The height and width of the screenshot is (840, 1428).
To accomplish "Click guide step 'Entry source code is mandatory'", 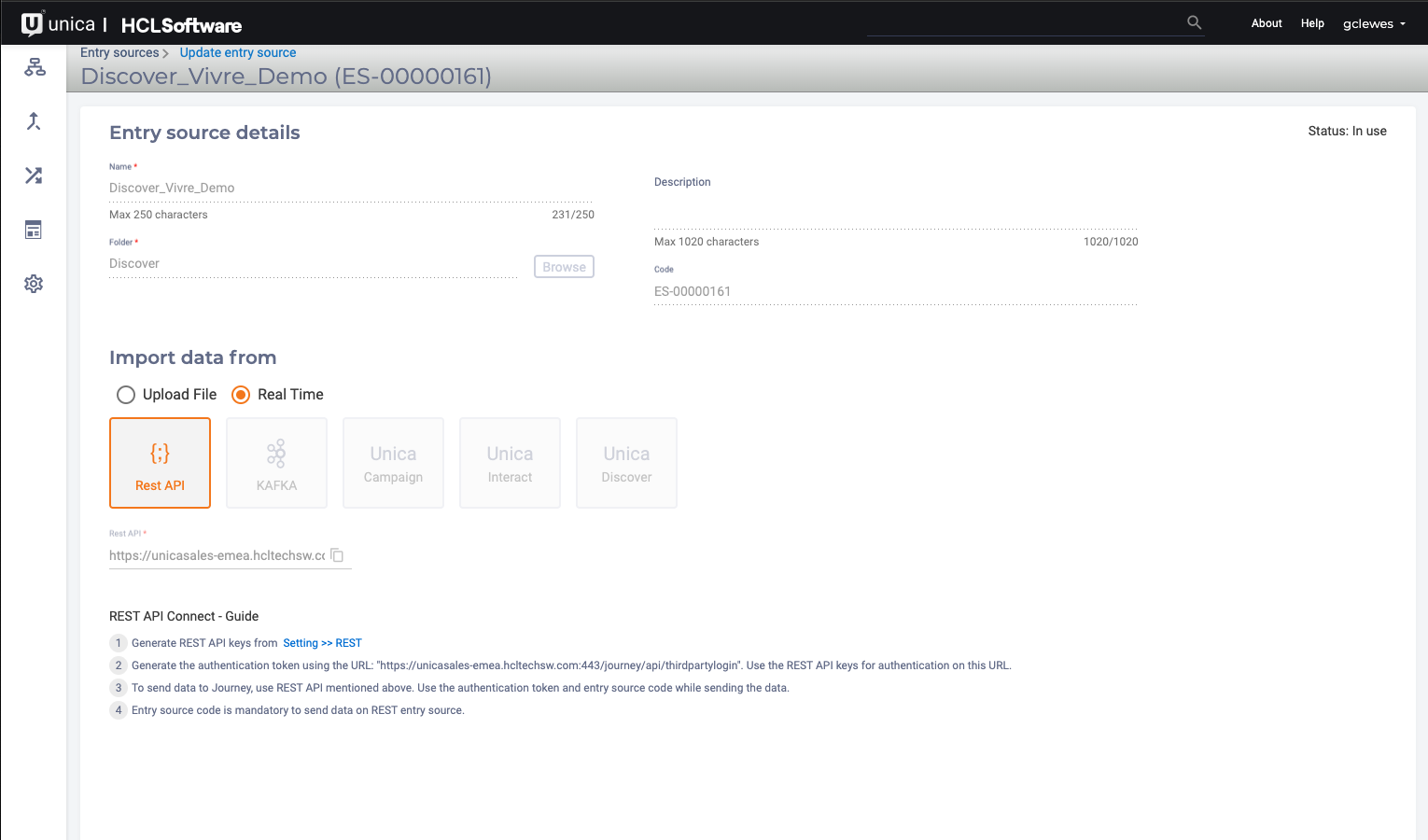I will 298,710.
